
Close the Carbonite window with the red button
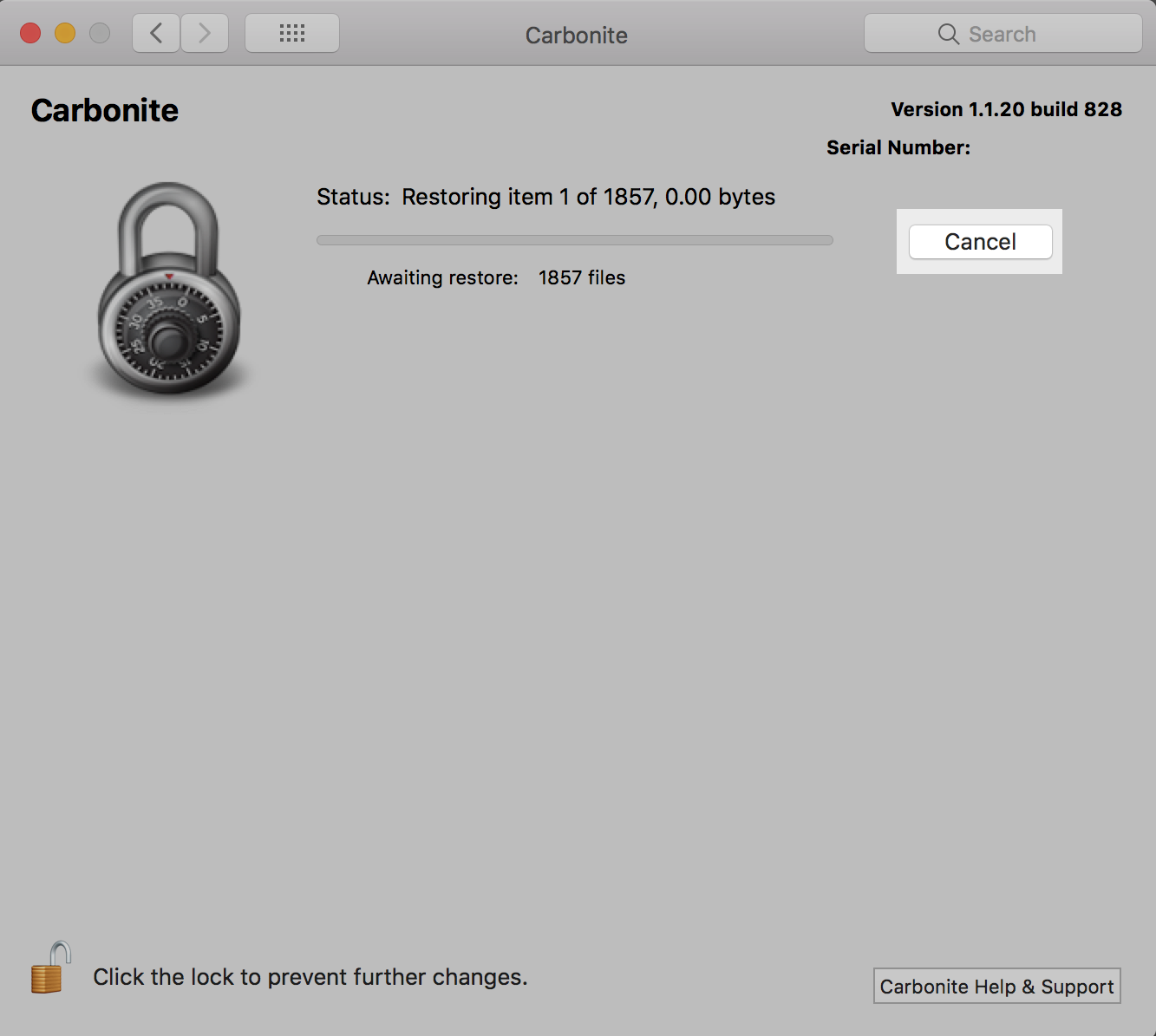[30, 34]
